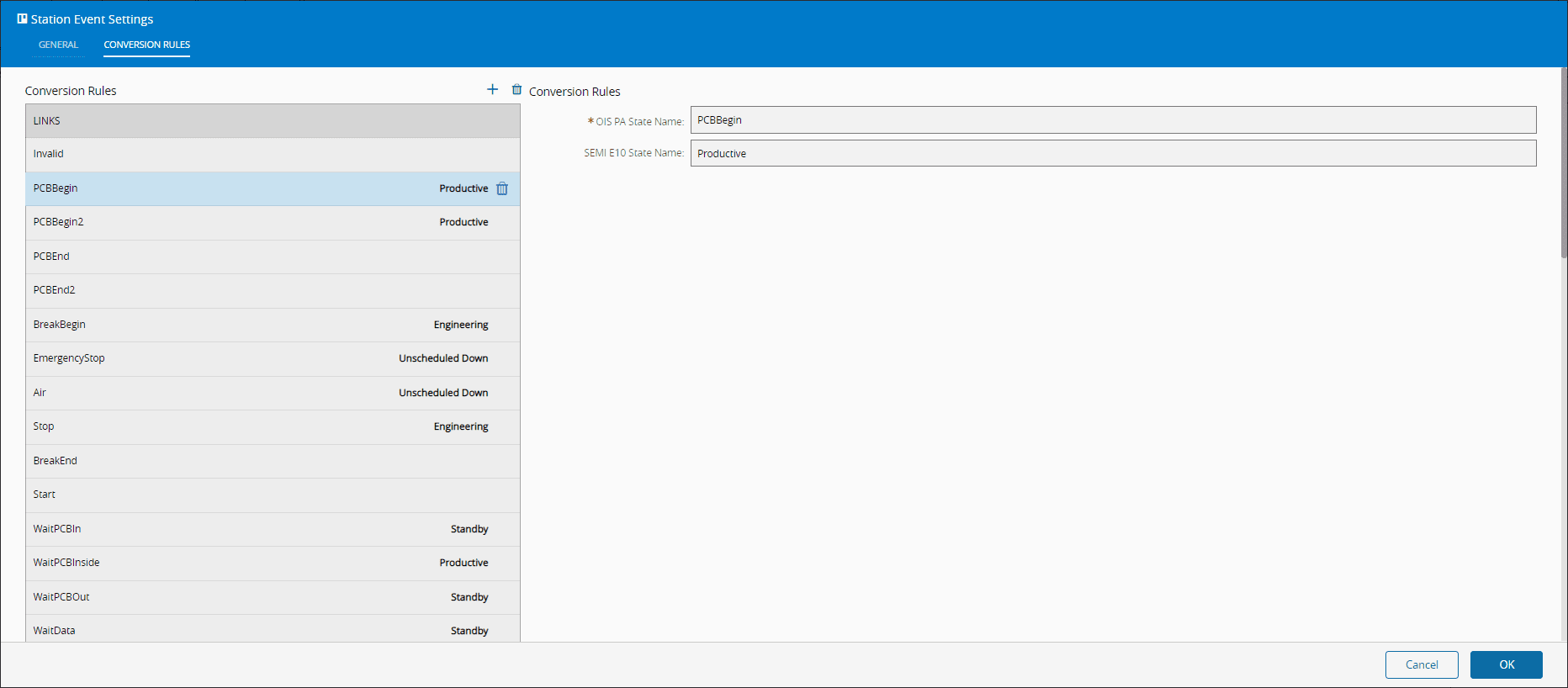This screenshot has height=688, width=1568.
Task: Click the Station Event Settings title icon
Action: click(22, 19)
